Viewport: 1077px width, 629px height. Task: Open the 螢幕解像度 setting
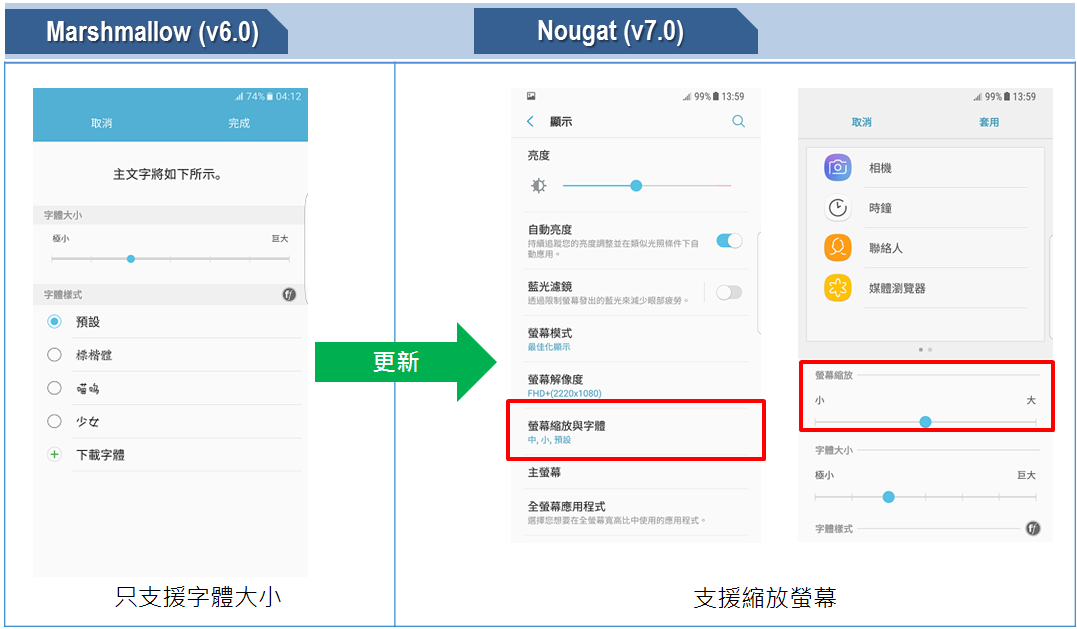636,385
